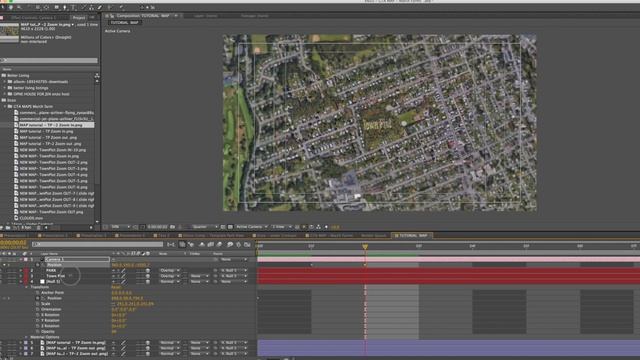
Task: Switch to the Project panel tab
Action: (x=78, y=18)
